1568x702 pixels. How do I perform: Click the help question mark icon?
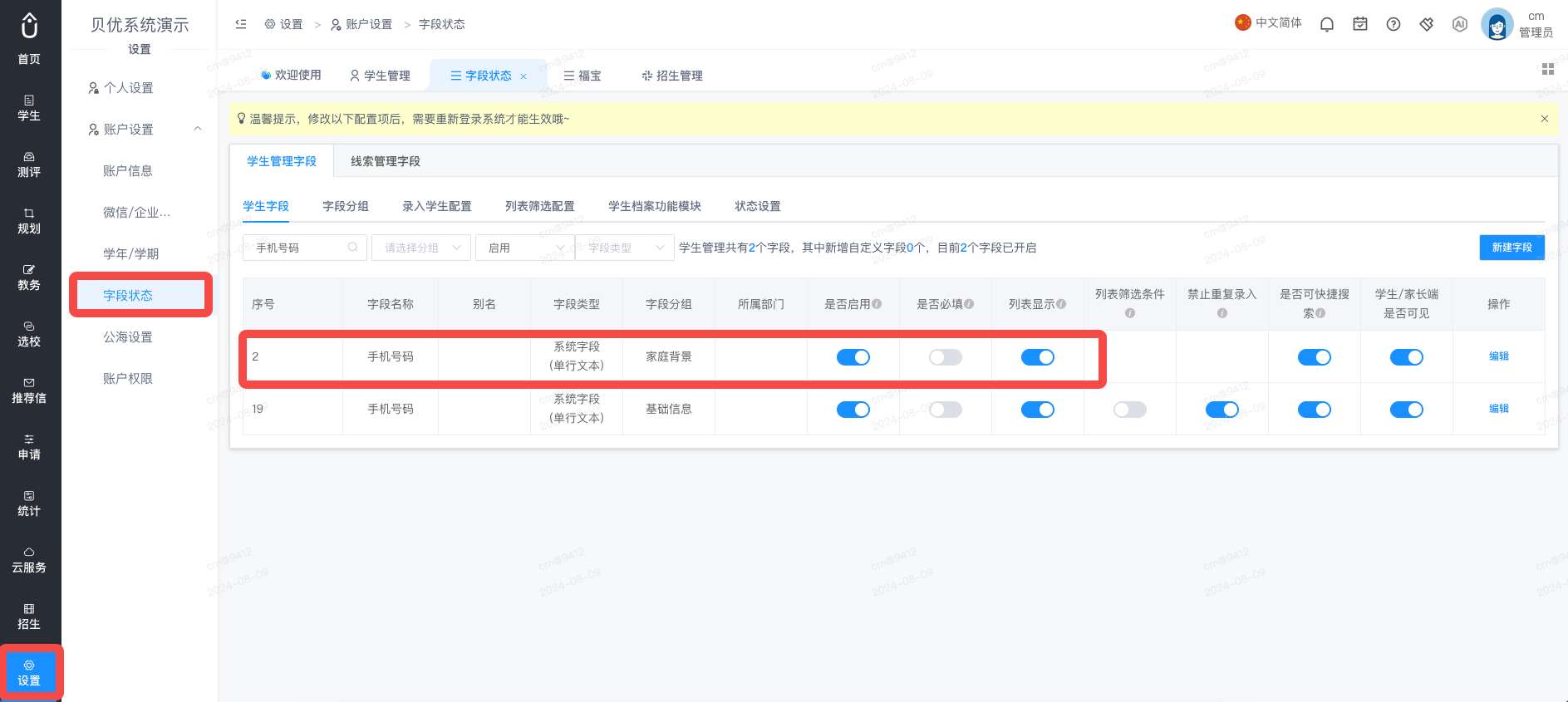(x=1394, y=24)
